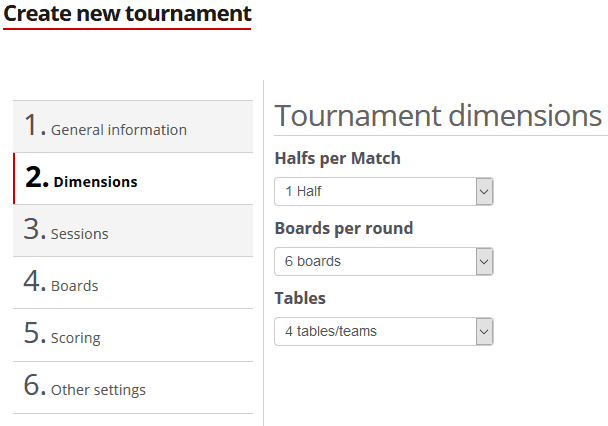Click the large number 1 step marker
Image resolution: width=608 pixels, height=426 pixels.
point(35,126)
